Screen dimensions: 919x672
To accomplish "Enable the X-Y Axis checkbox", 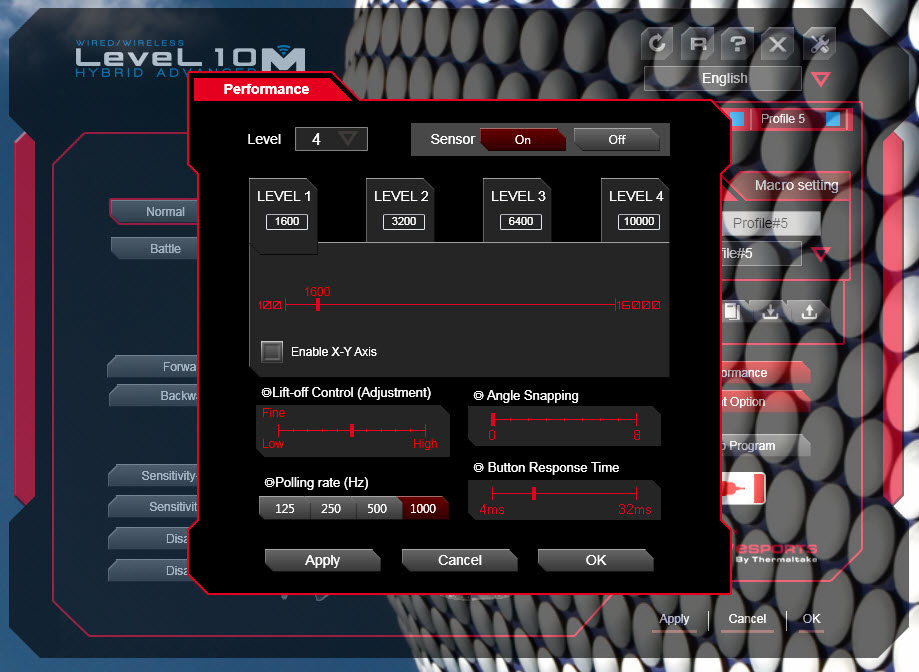I will (x=271, y=352).
